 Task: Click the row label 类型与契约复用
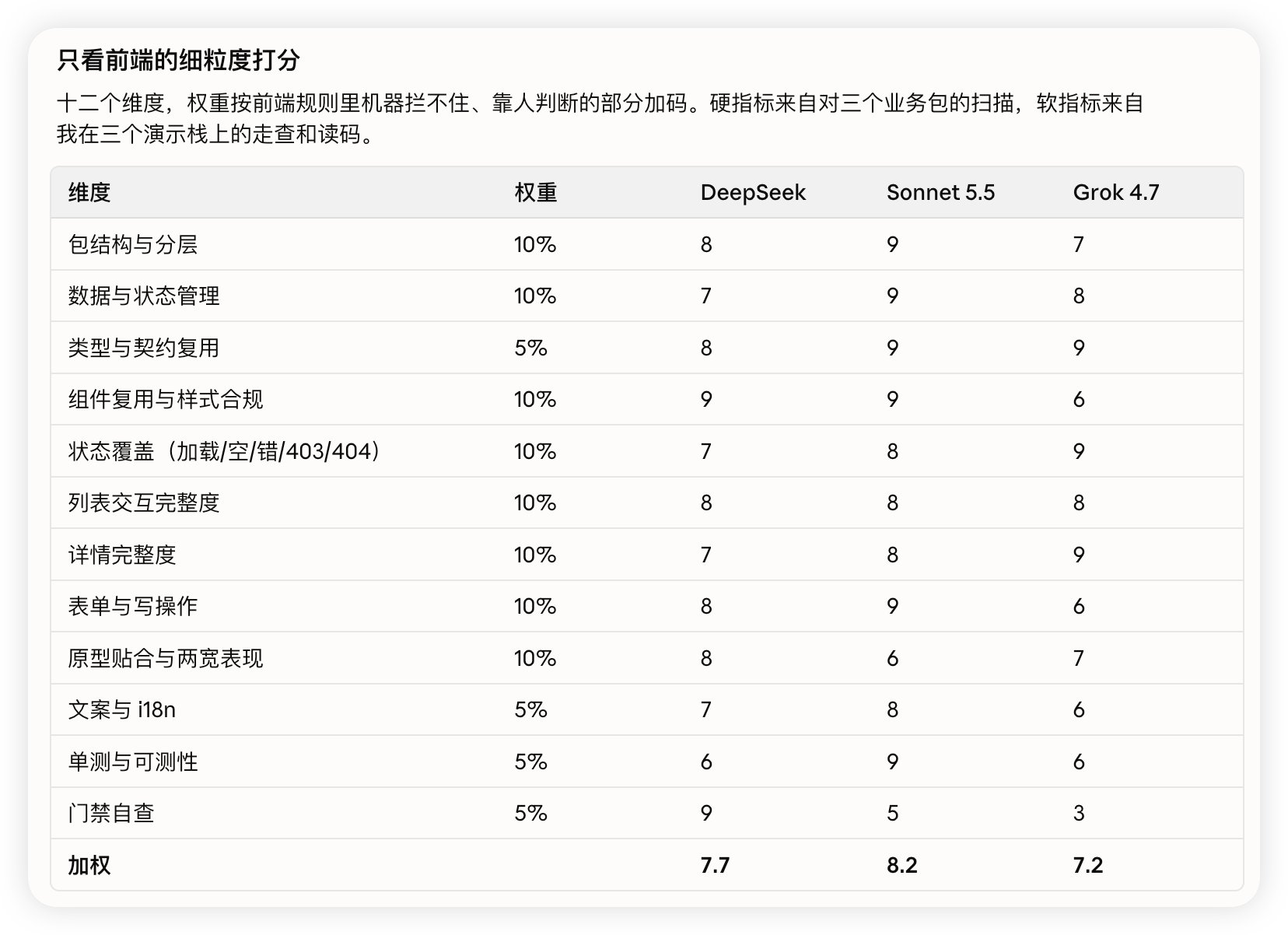pyautogui.click(x=144, y=348)
